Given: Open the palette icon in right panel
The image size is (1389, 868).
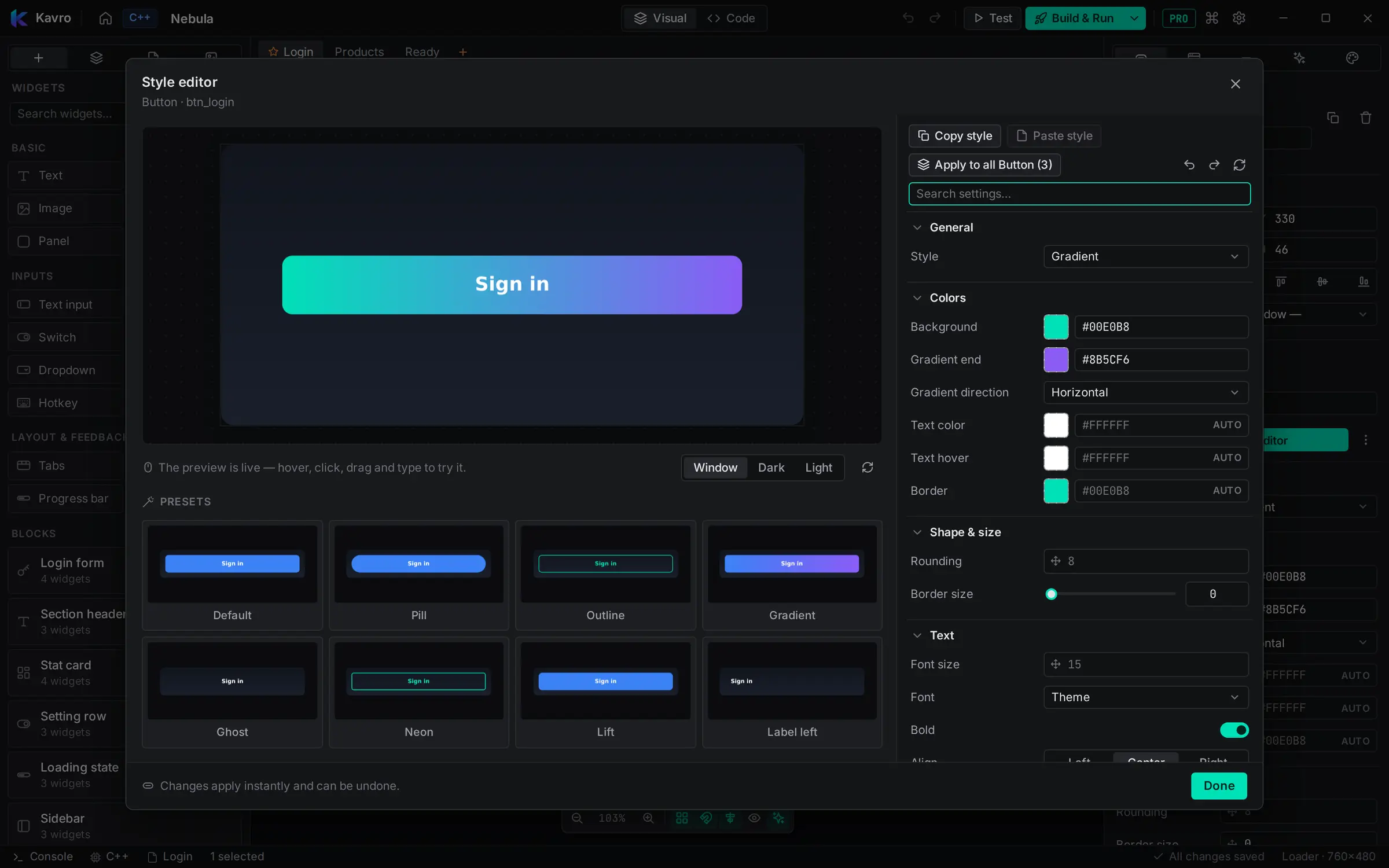Looking at the screenshot, I should pyautogui.click(x=1352, y=58).
